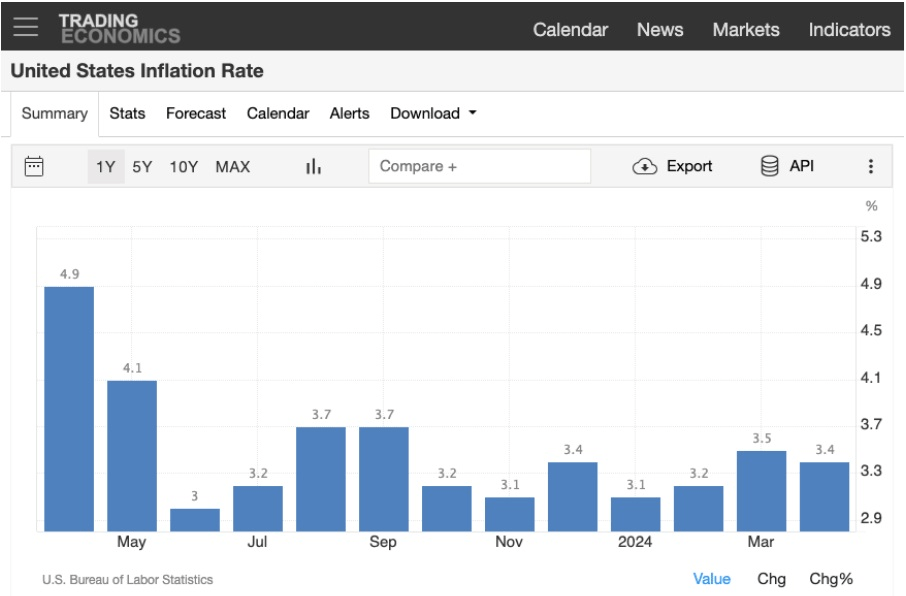
Task: Click the calendar date range icon
Action: coord(34,166)
